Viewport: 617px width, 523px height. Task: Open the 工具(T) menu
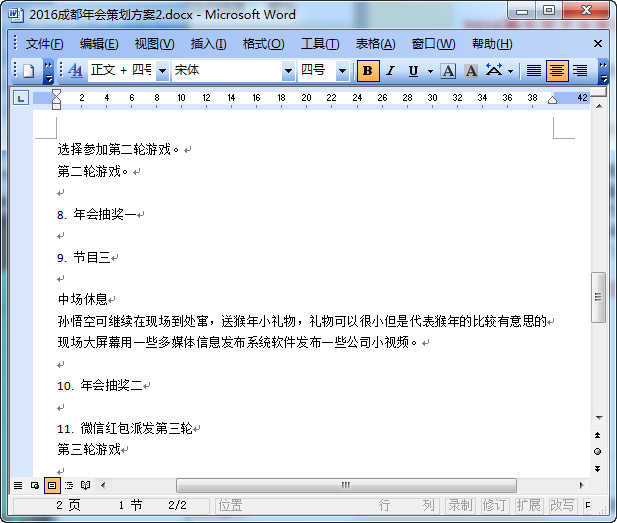coord(320,44)
